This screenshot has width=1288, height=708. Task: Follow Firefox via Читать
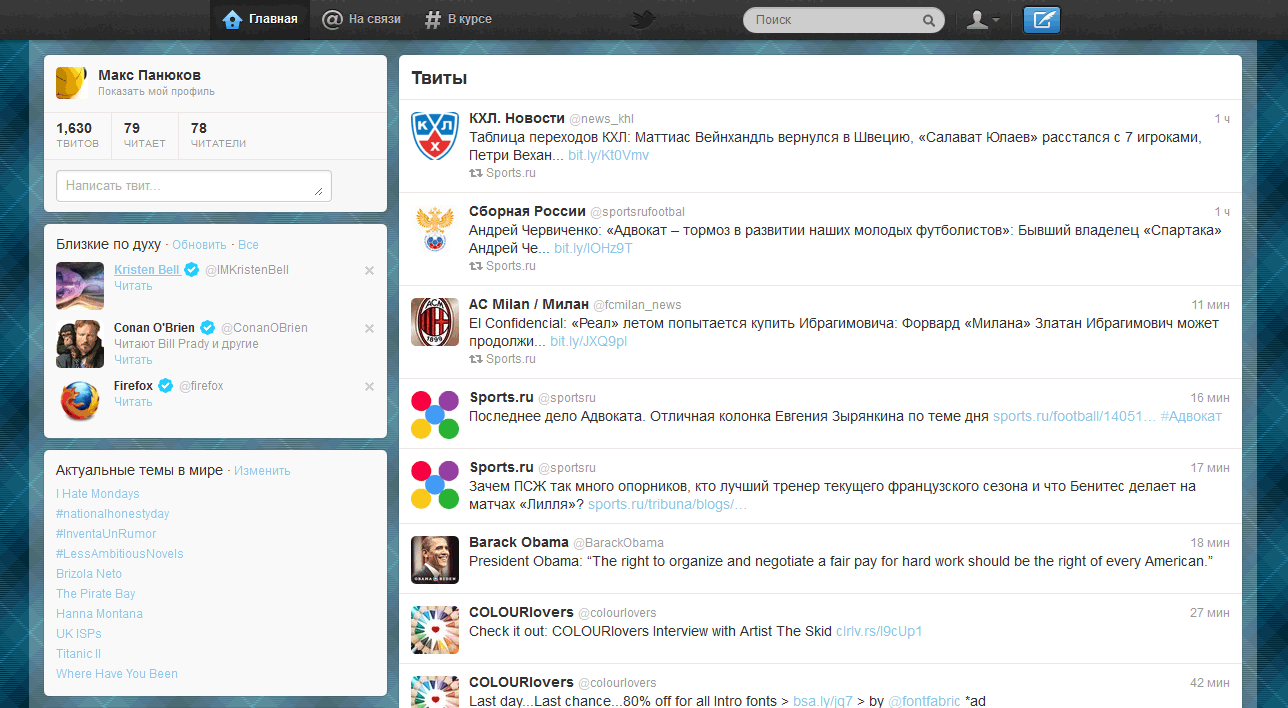[133, 402]
